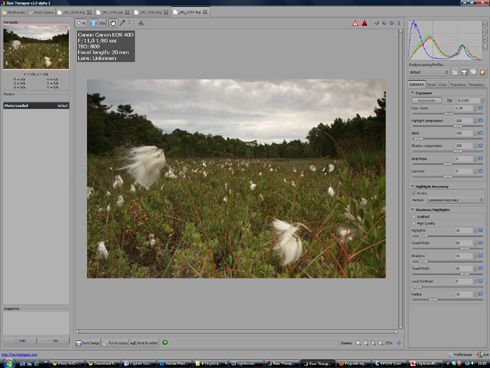Click the first zoom magnifier icon
490x368 pixels.
[x=358, y=343]
